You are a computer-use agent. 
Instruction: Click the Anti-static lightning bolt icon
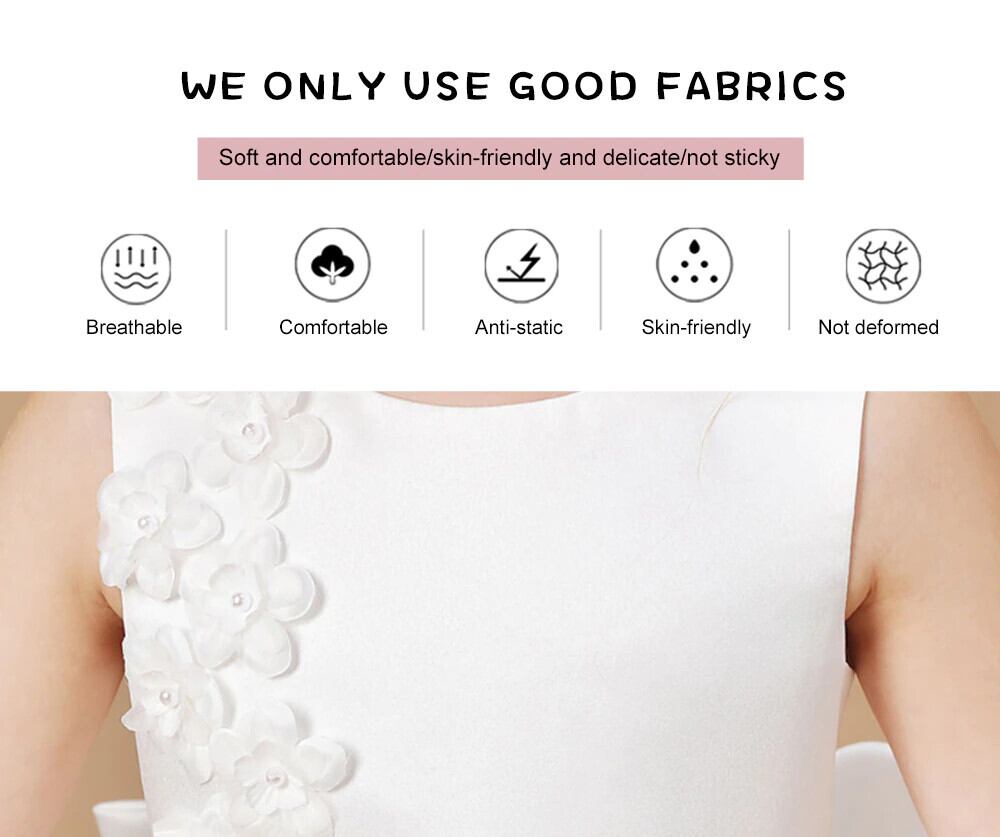tap(521, 265)
